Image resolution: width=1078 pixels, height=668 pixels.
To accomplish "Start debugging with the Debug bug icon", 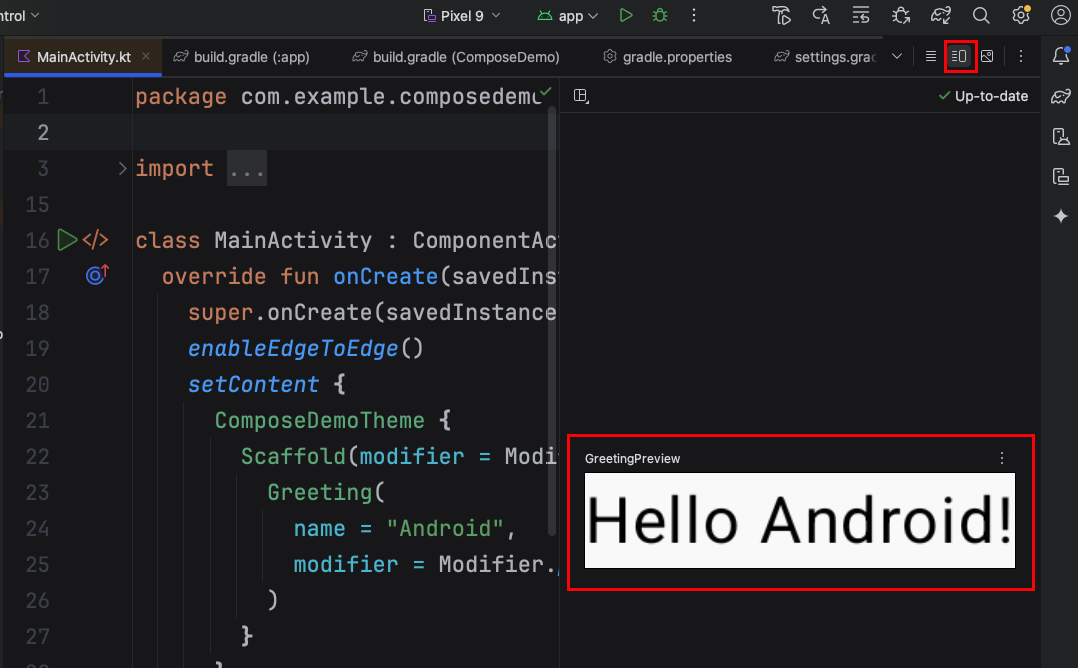I will (x=659, y=15).
